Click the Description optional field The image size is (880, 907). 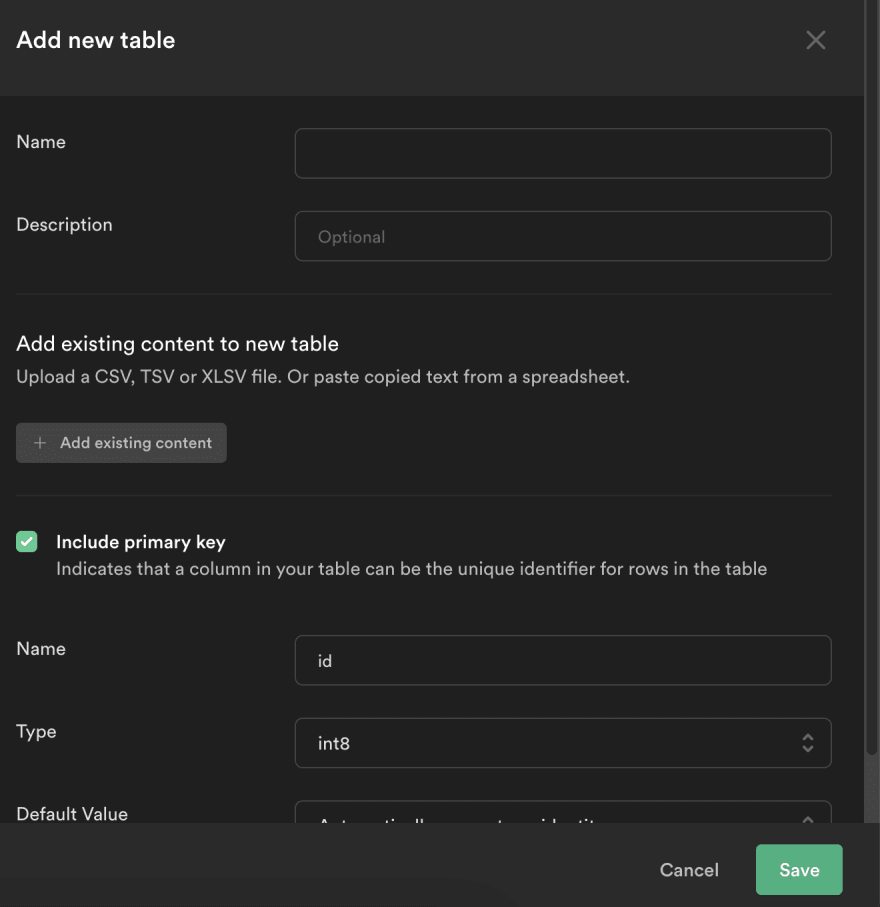563,236
